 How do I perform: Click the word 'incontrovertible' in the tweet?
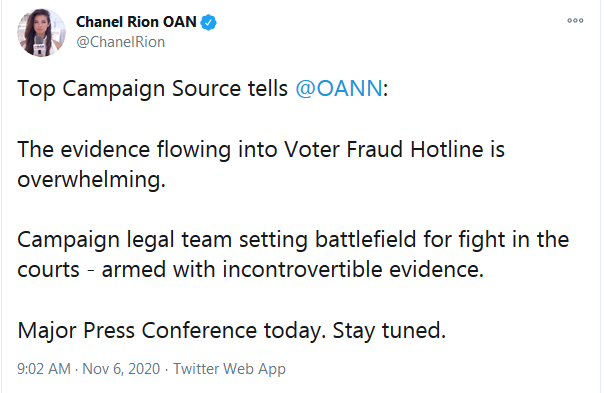tap(302, 269)
